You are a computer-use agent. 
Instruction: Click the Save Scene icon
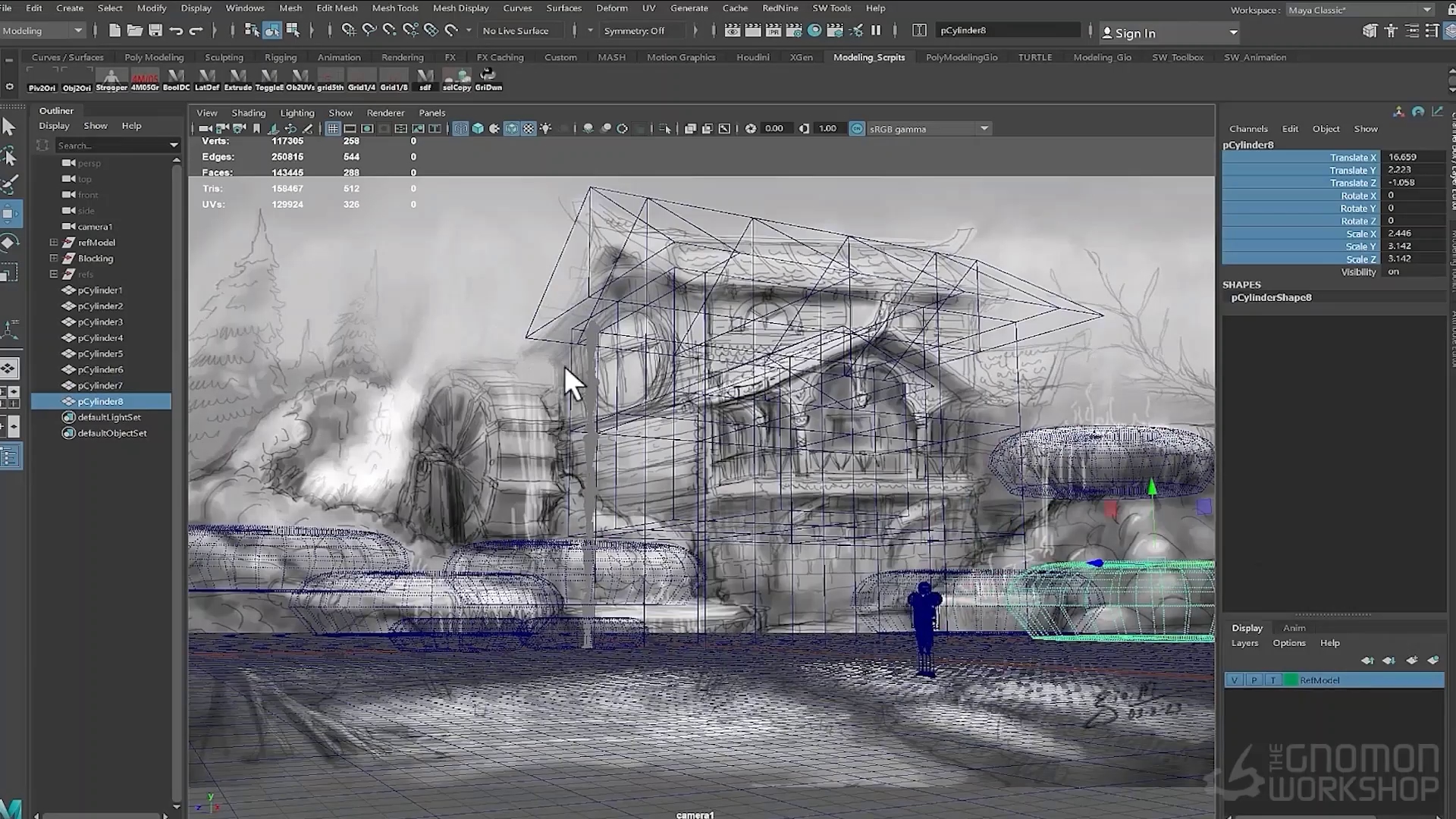coord(155,30)
